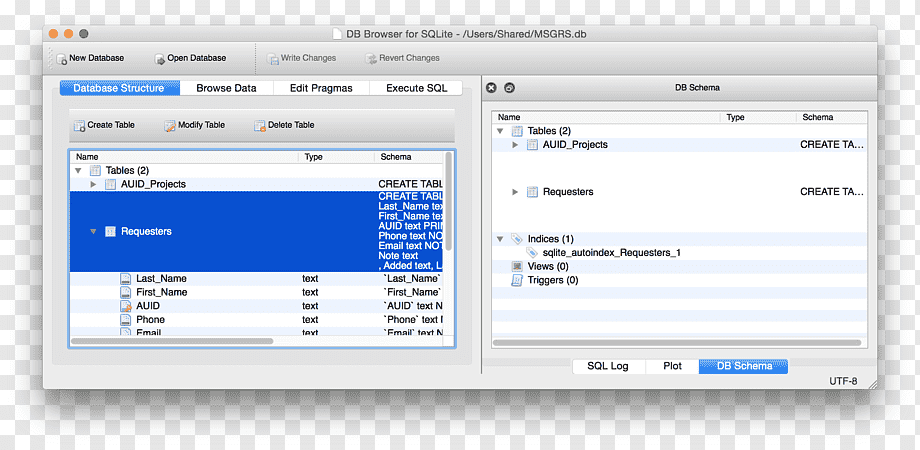The width and height of the screenshot is (920, 450).
Task: Switch to Database Structure tab
Action: click(x=120, y=88)
